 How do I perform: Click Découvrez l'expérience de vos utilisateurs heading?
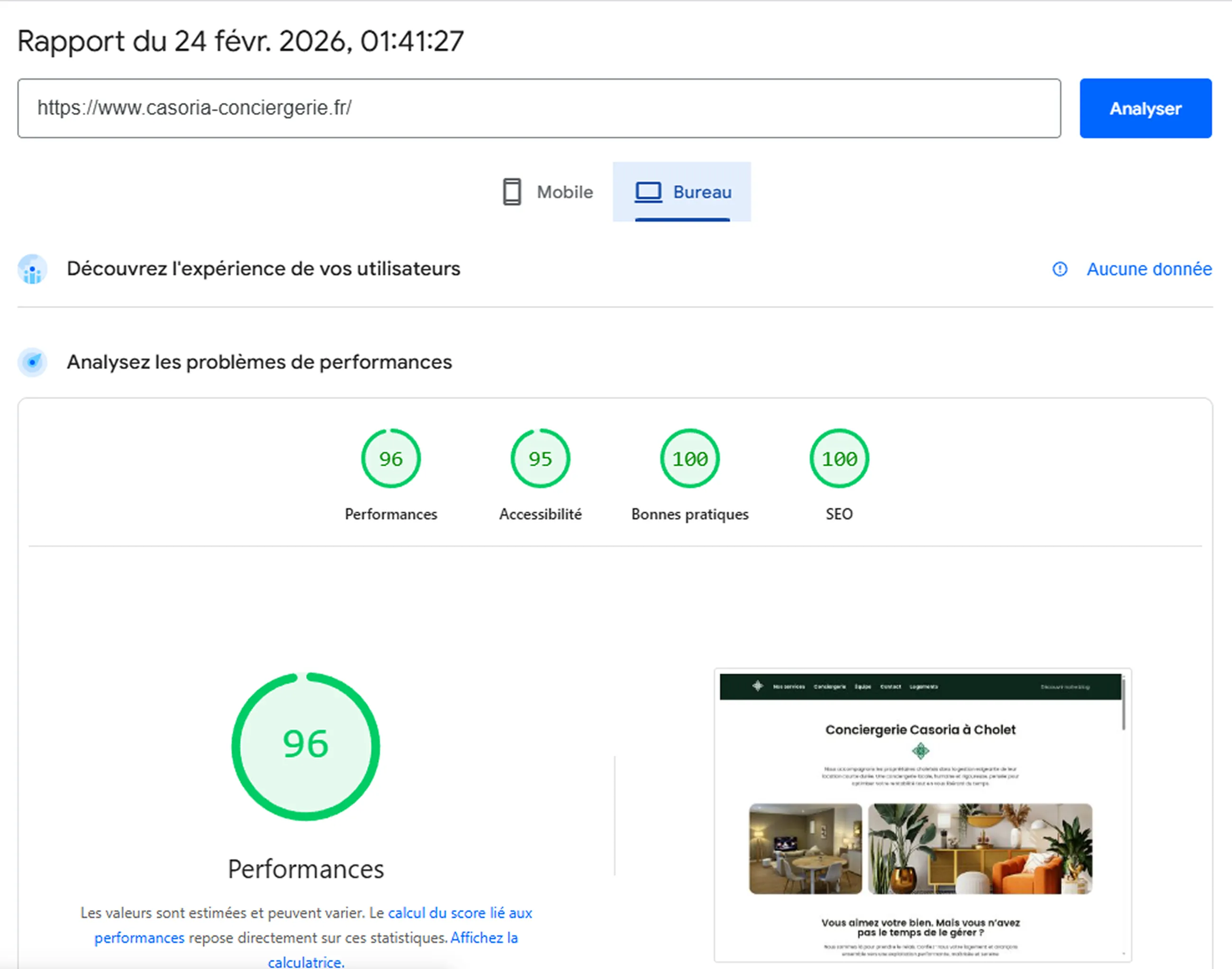(263, 269)
